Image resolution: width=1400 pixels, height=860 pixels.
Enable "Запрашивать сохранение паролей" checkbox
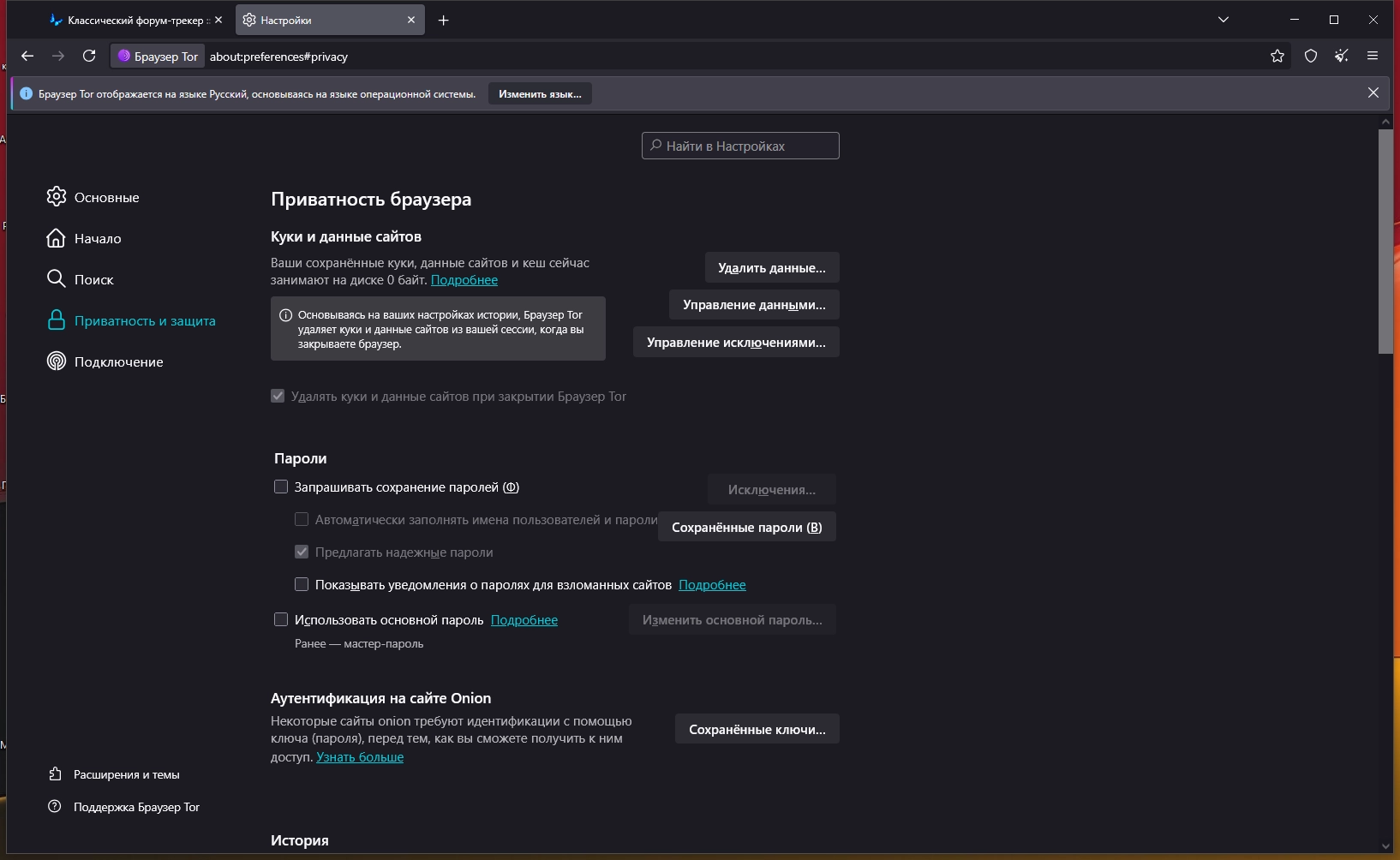click(x=281, y=487)
